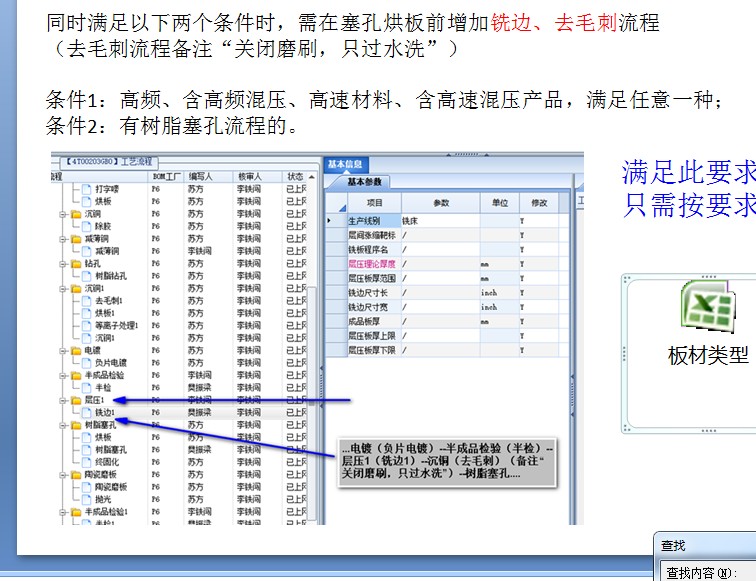Click the folder icon beside 半成品检验1

[x=76, y=512]
